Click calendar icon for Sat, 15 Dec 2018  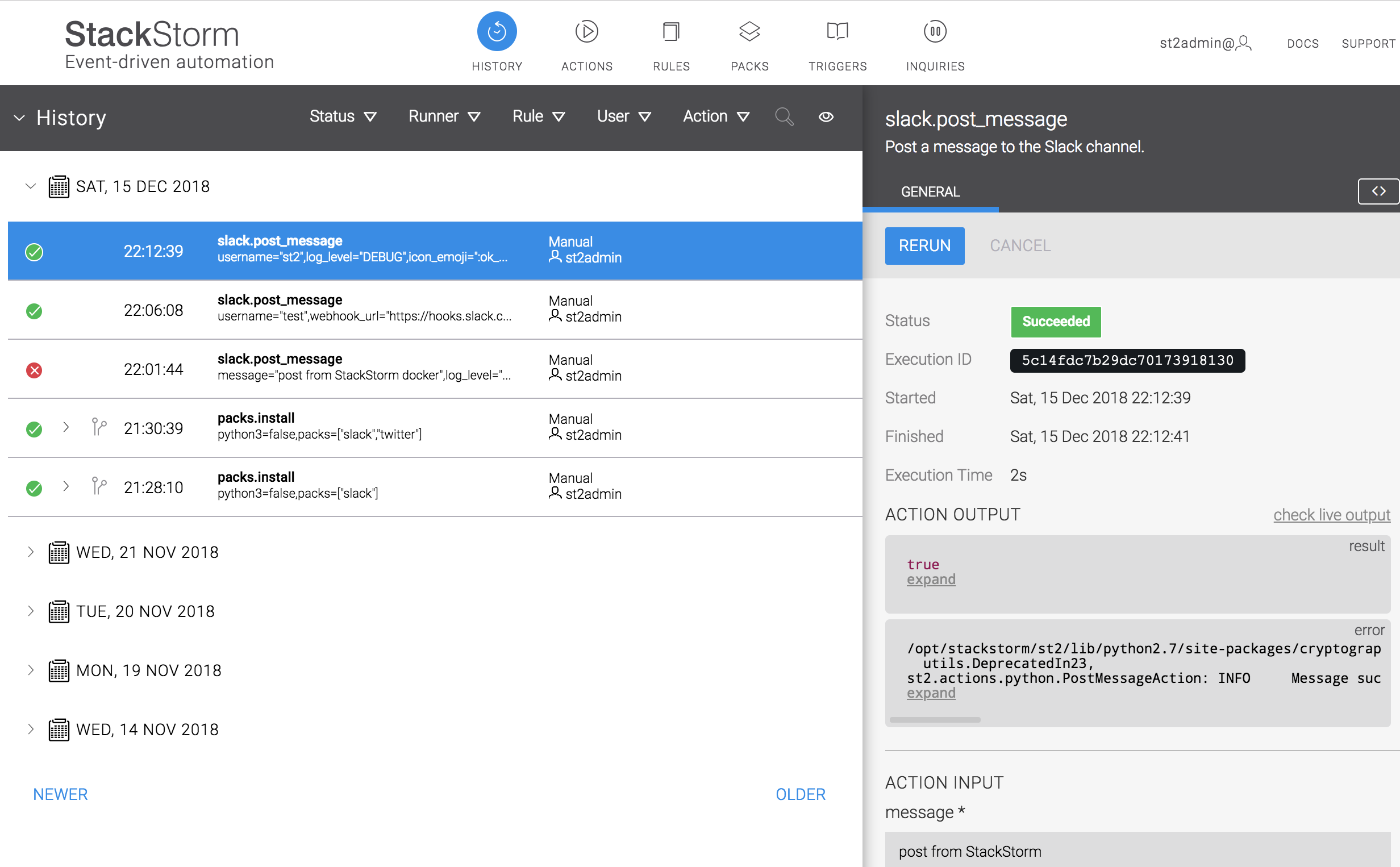[59, 186]
